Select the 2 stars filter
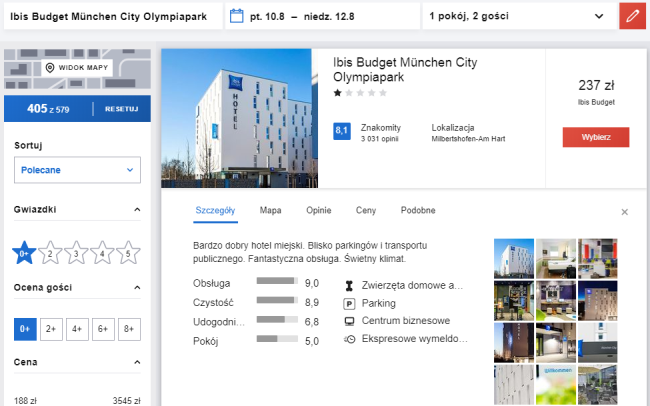The height and width of the screenshot is (406, 650). click(x=50, y=253)
